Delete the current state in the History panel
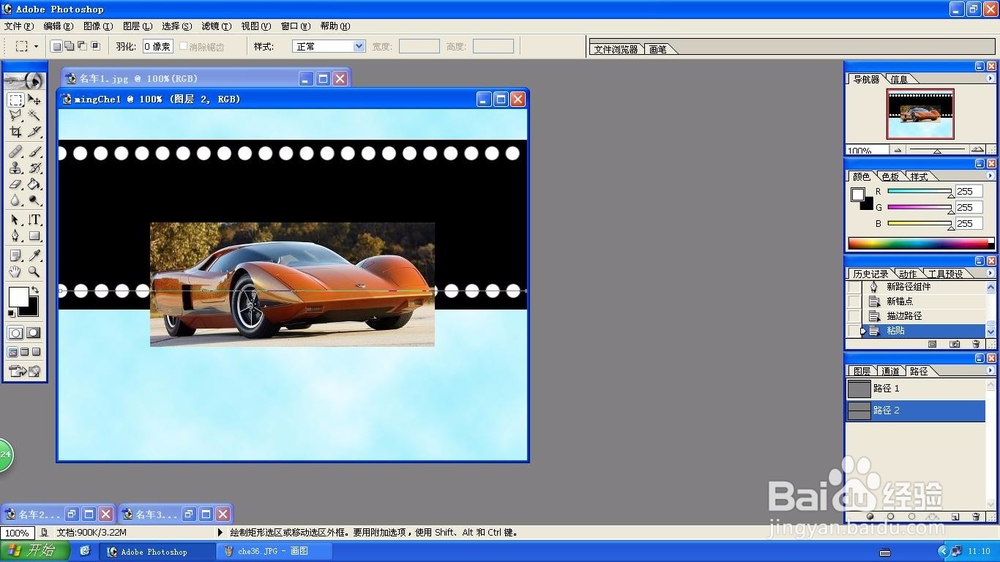The height and width of the screenshot is (562, 1000). click(x=976, y=344)
